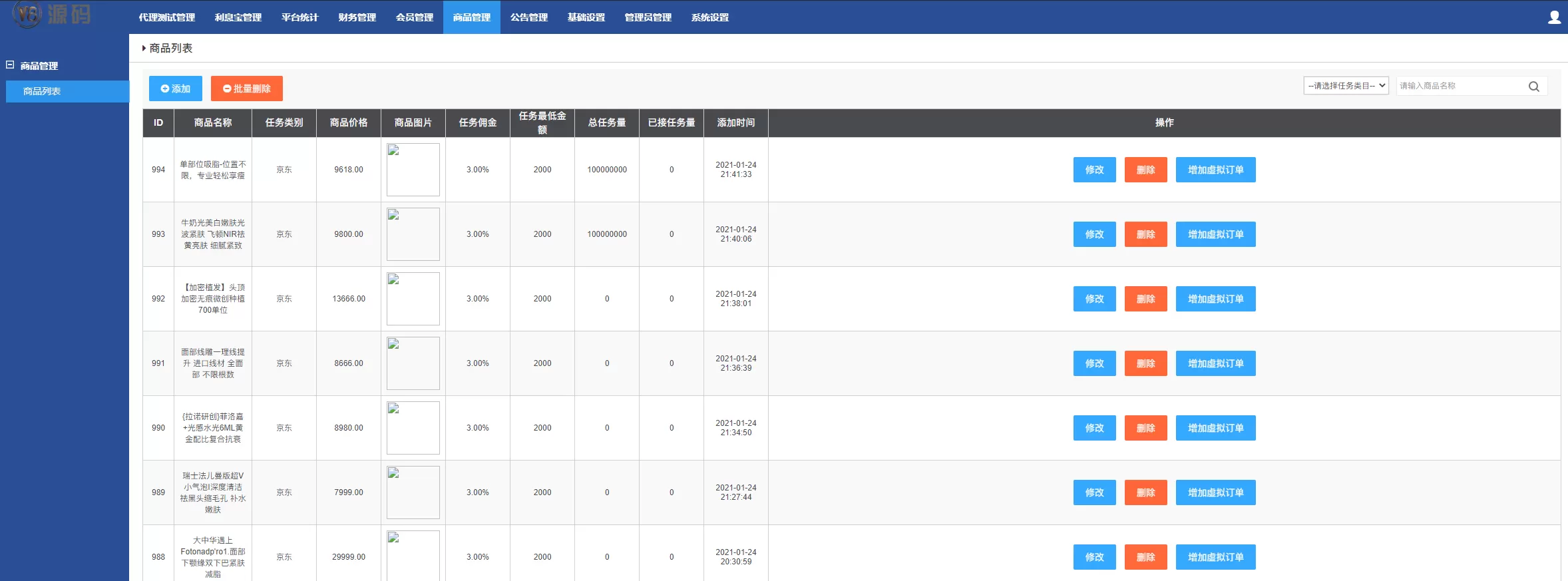Select 商品列表 in the sidebar

[x=42, y=91]
